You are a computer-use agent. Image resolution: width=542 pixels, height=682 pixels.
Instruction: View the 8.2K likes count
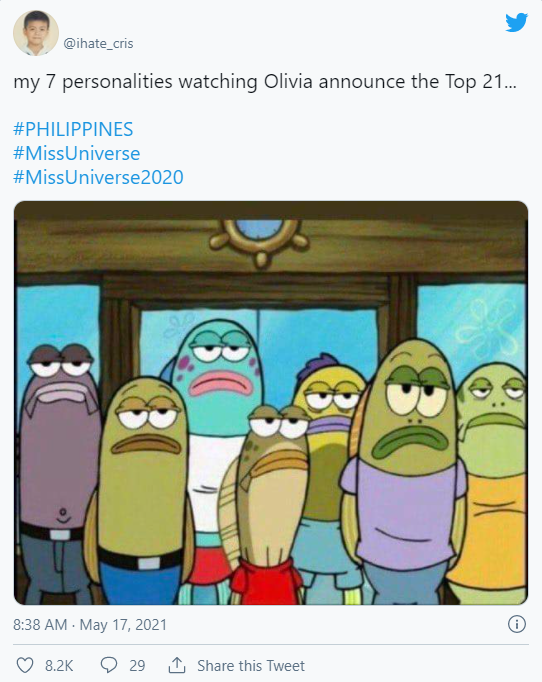click(x=59, y=665)
